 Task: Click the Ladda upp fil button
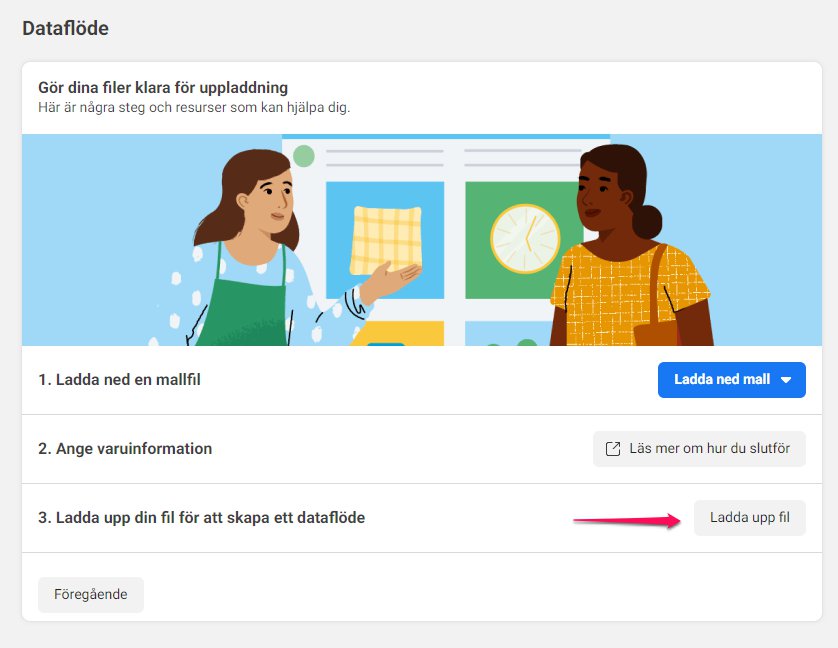tap(749, 518)
